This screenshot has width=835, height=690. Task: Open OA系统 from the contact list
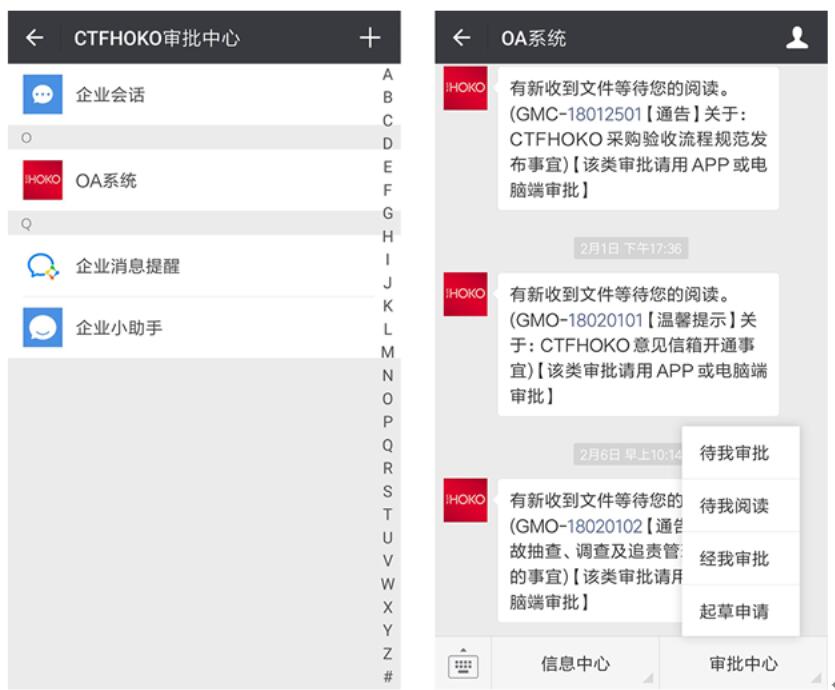106,181
